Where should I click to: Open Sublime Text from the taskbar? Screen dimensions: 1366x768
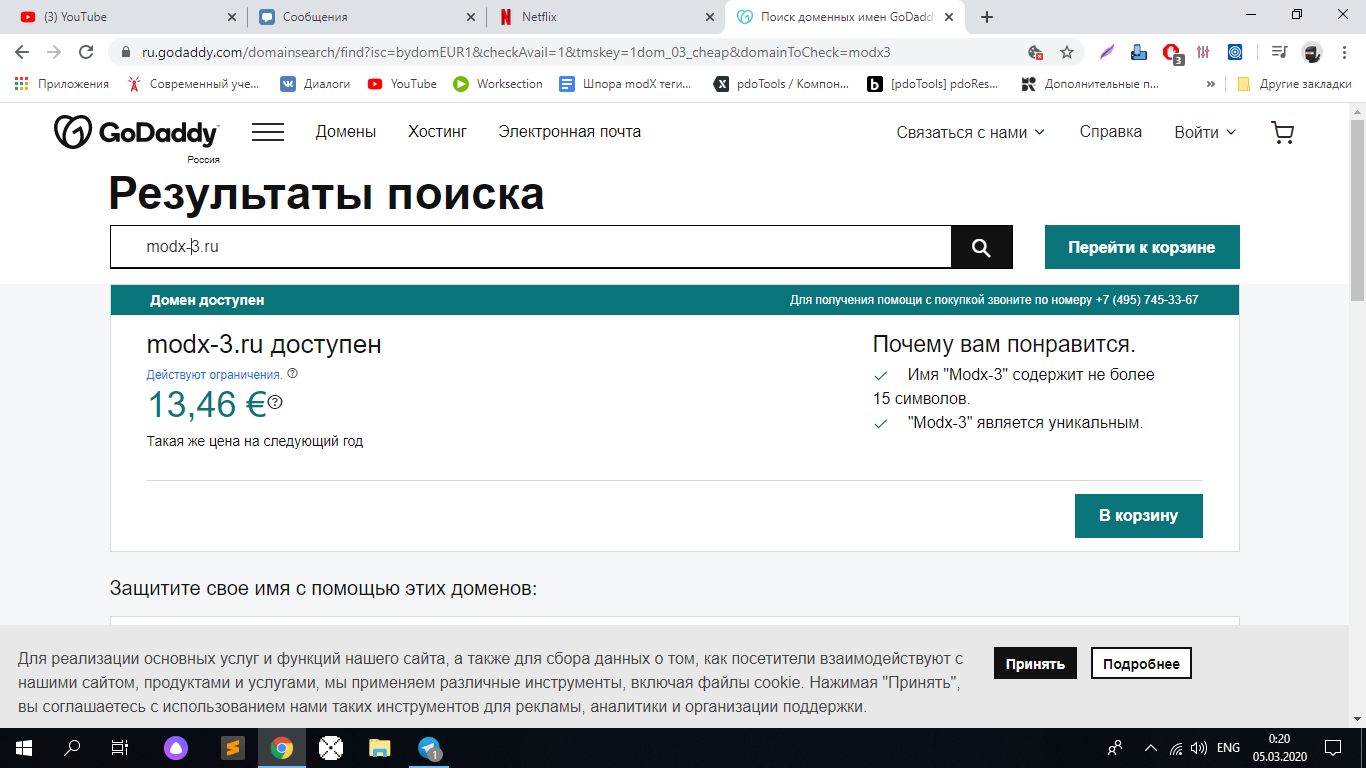[232, 747]
